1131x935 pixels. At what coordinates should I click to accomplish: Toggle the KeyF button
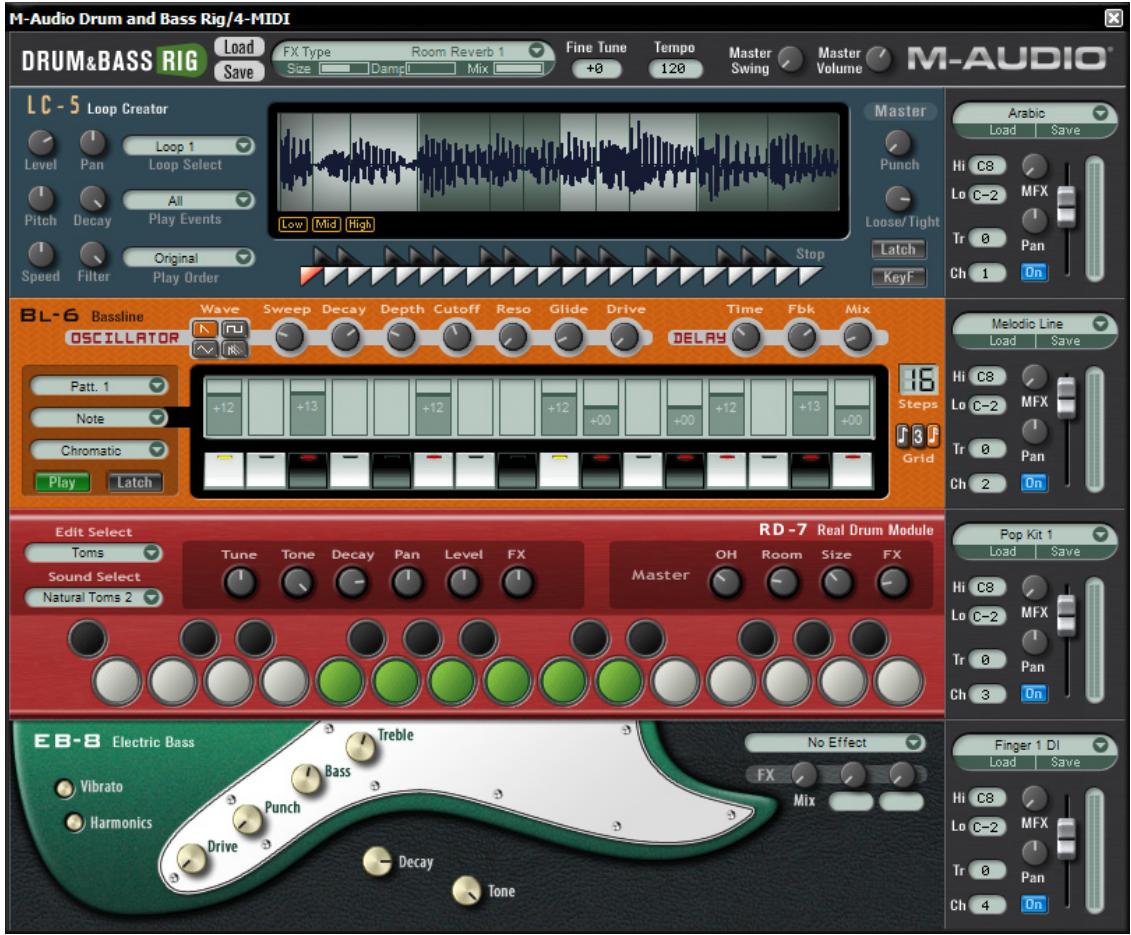tap(898, 277)
